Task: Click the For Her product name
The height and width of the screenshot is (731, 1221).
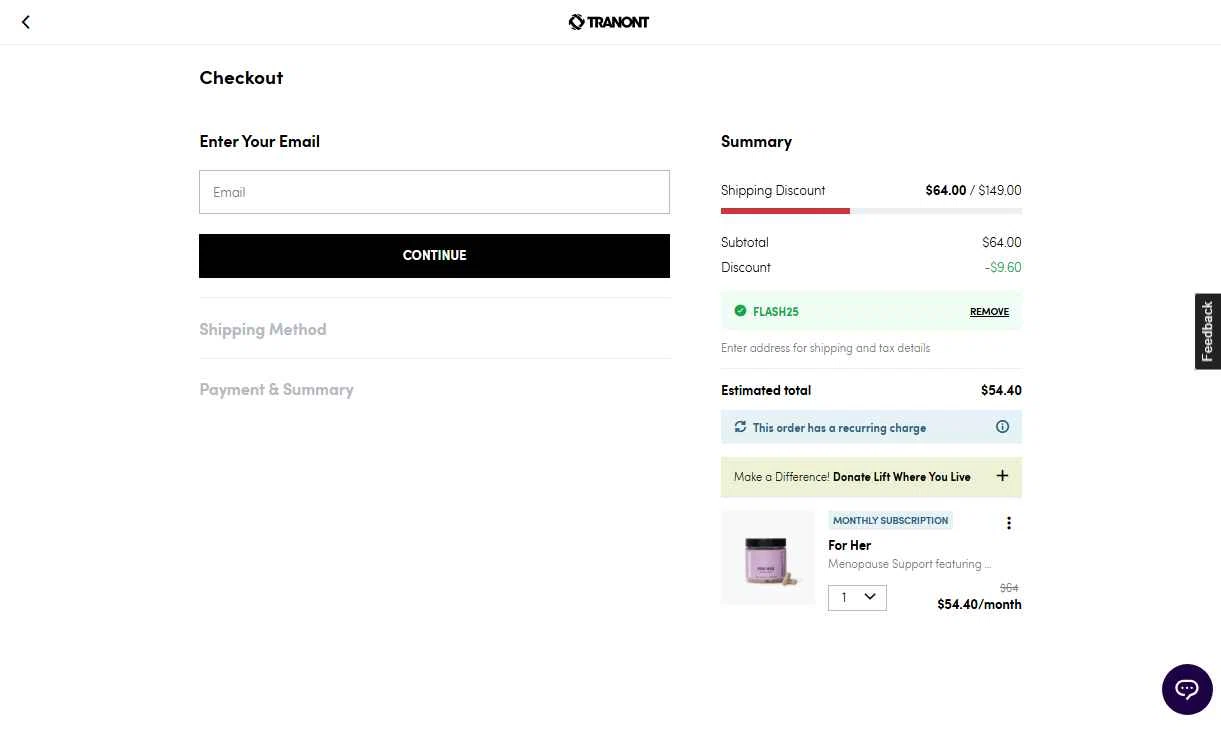Action: [x=849, y=545]
